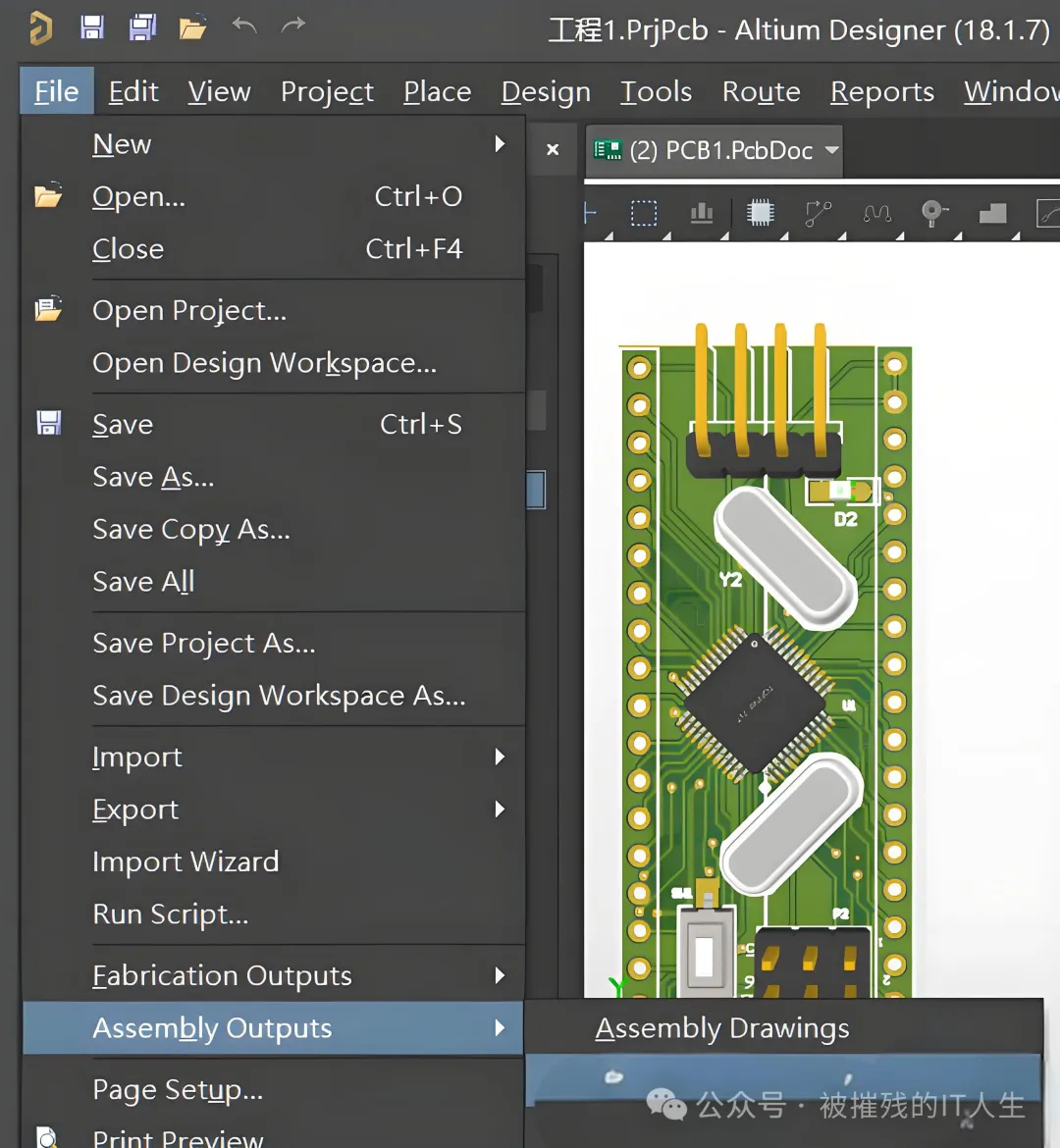
Task: Select the dashed rectangle selection tool
Action: pyautogui.click(x=644, y=213)
